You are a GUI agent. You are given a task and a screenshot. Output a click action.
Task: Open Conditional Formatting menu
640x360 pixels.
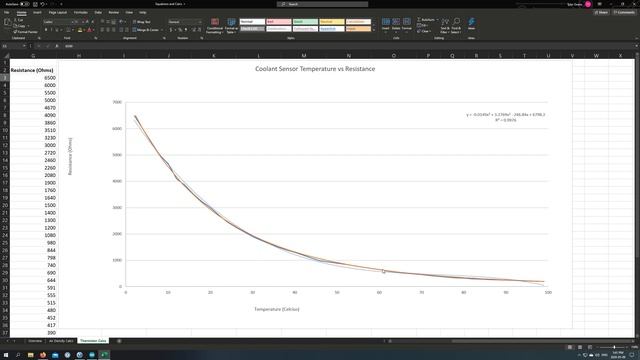coord(215,25)
